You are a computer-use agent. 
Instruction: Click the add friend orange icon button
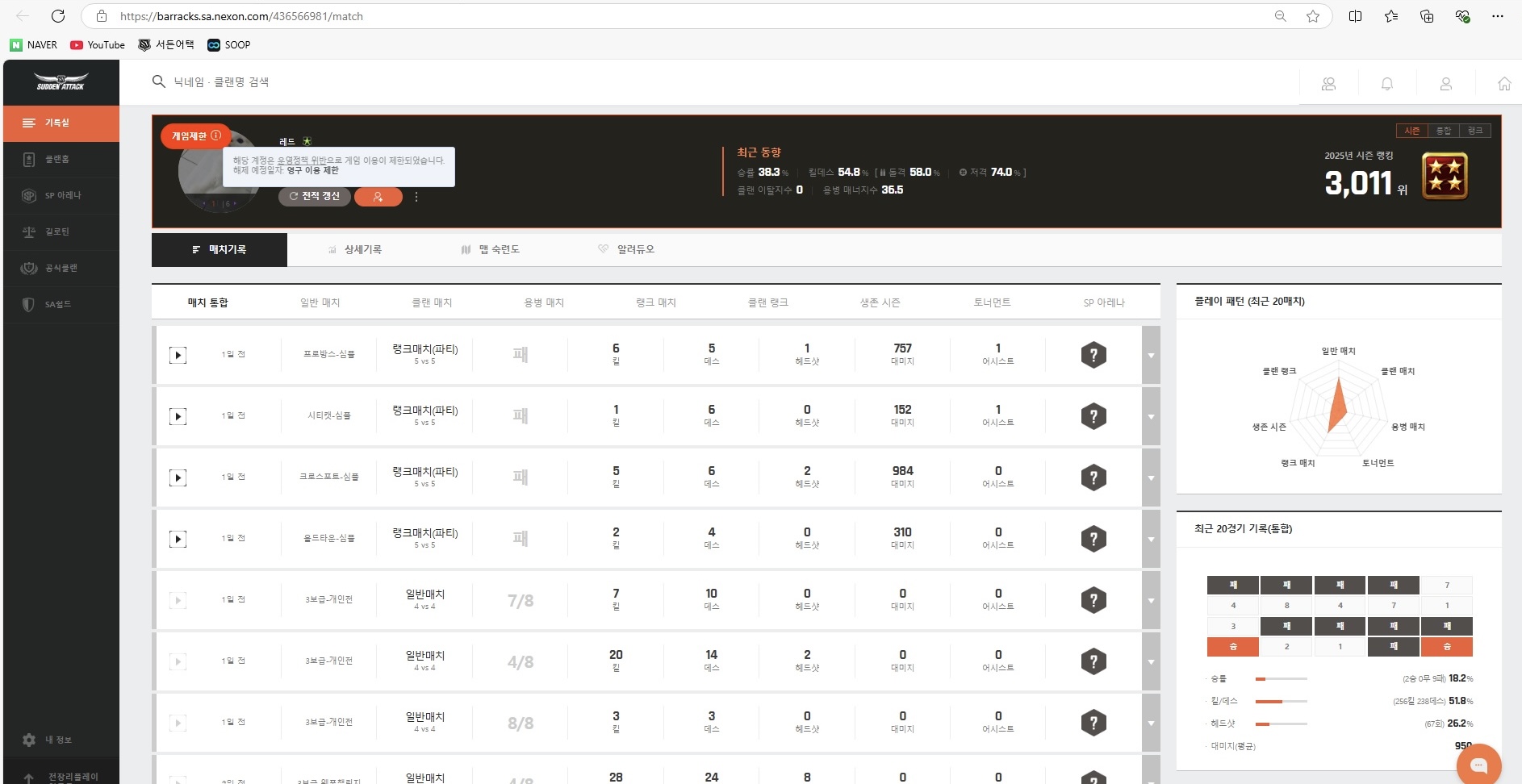click(378, 197)
